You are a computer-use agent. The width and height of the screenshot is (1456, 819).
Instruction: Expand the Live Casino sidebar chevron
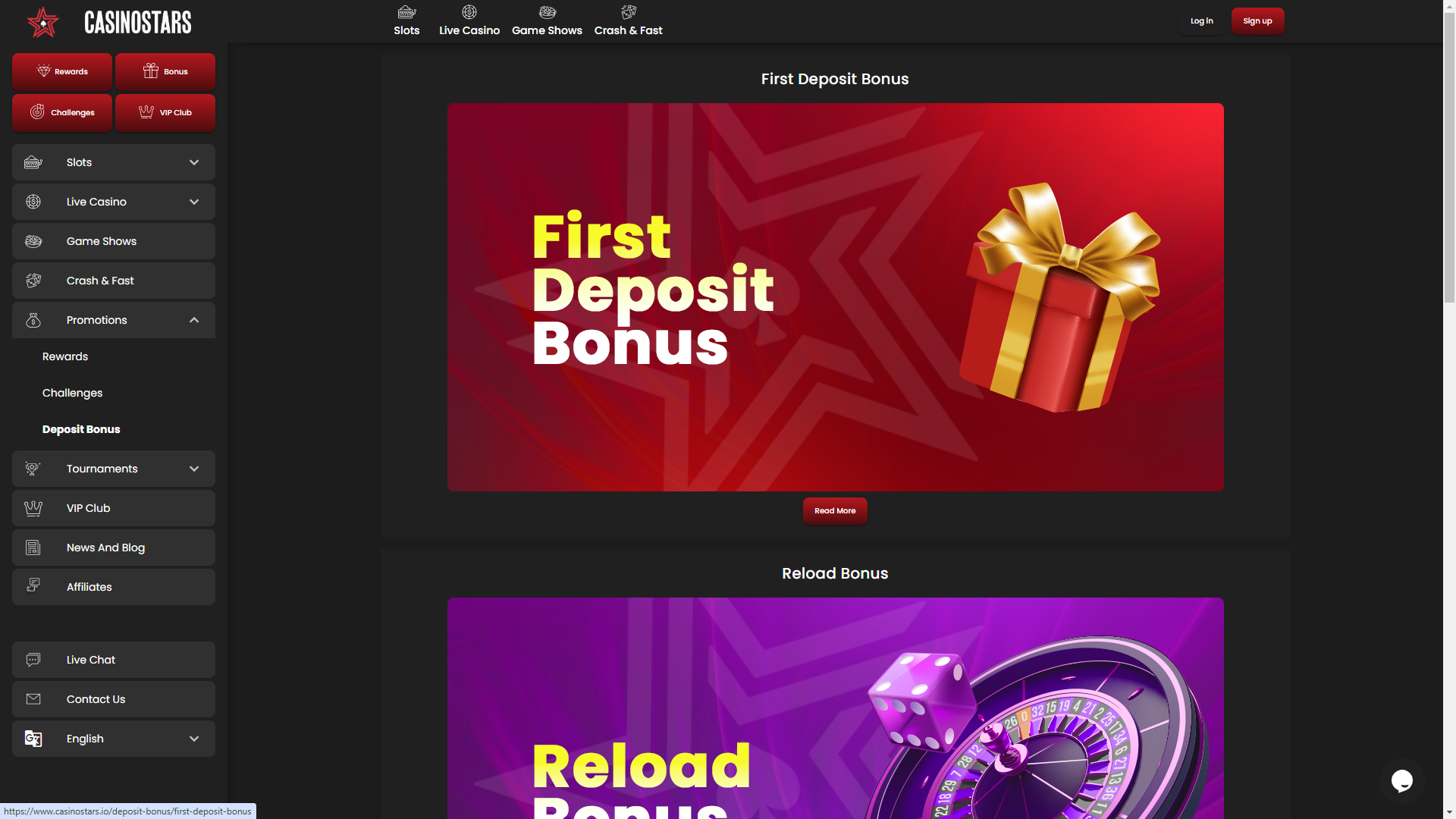pyautogui.click(x=194, y=202)
